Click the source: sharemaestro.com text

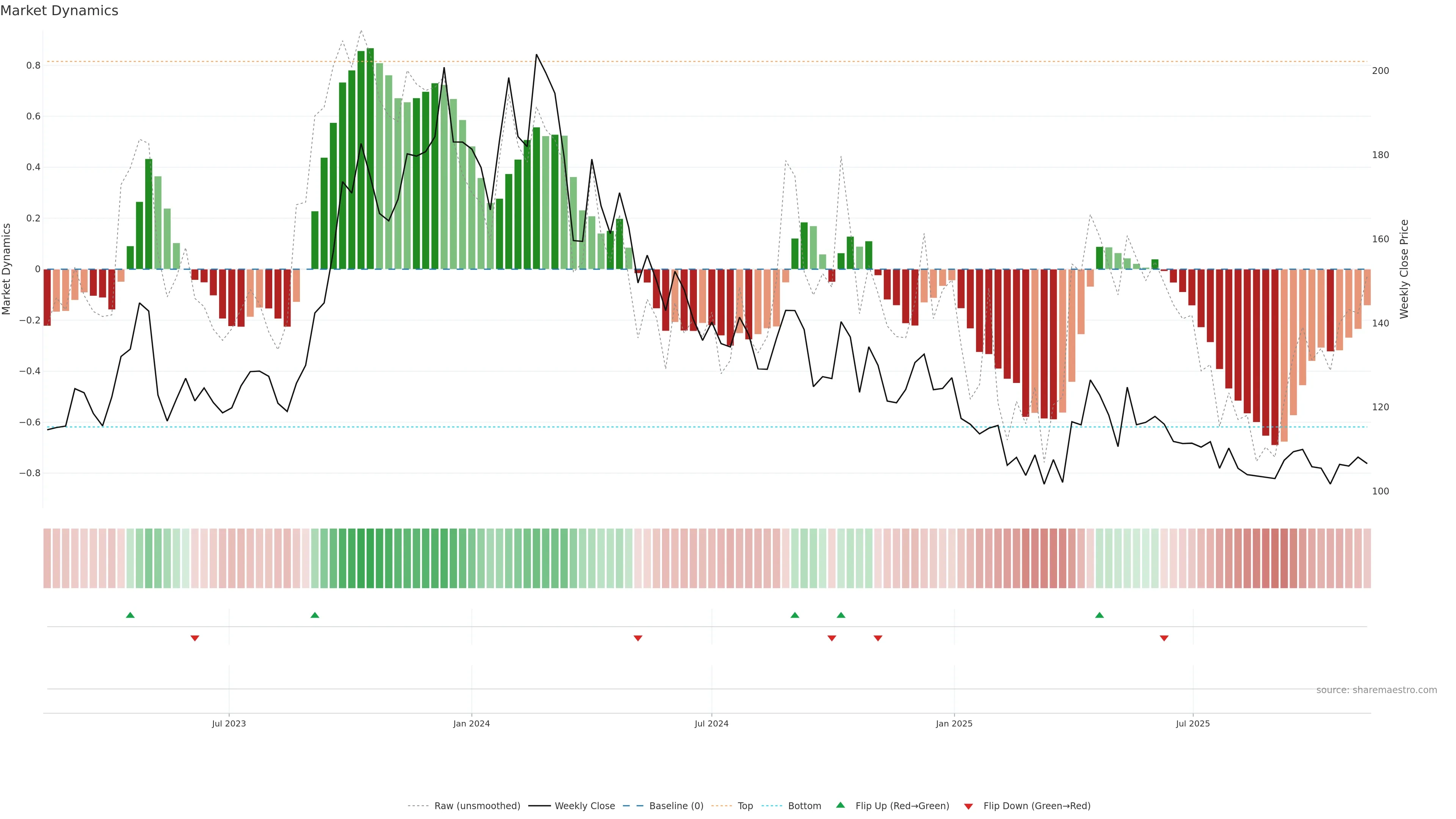click(x=1376, y=690)
